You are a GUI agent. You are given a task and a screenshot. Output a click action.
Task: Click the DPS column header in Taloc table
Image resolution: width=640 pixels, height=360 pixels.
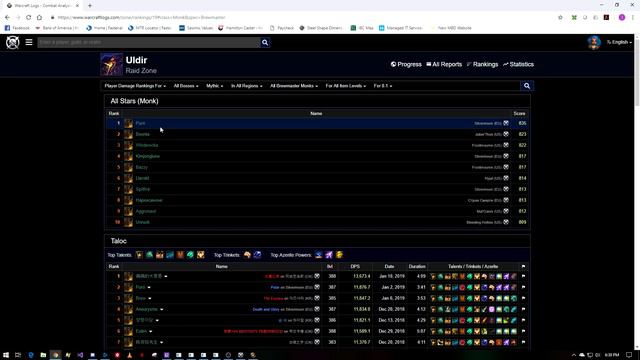tap(355, 267)
